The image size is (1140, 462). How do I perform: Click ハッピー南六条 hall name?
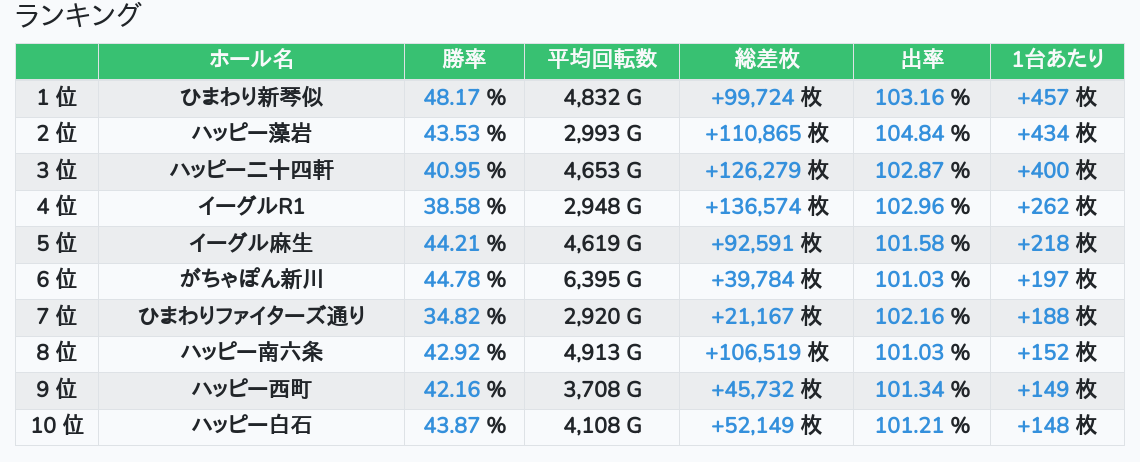252,353
